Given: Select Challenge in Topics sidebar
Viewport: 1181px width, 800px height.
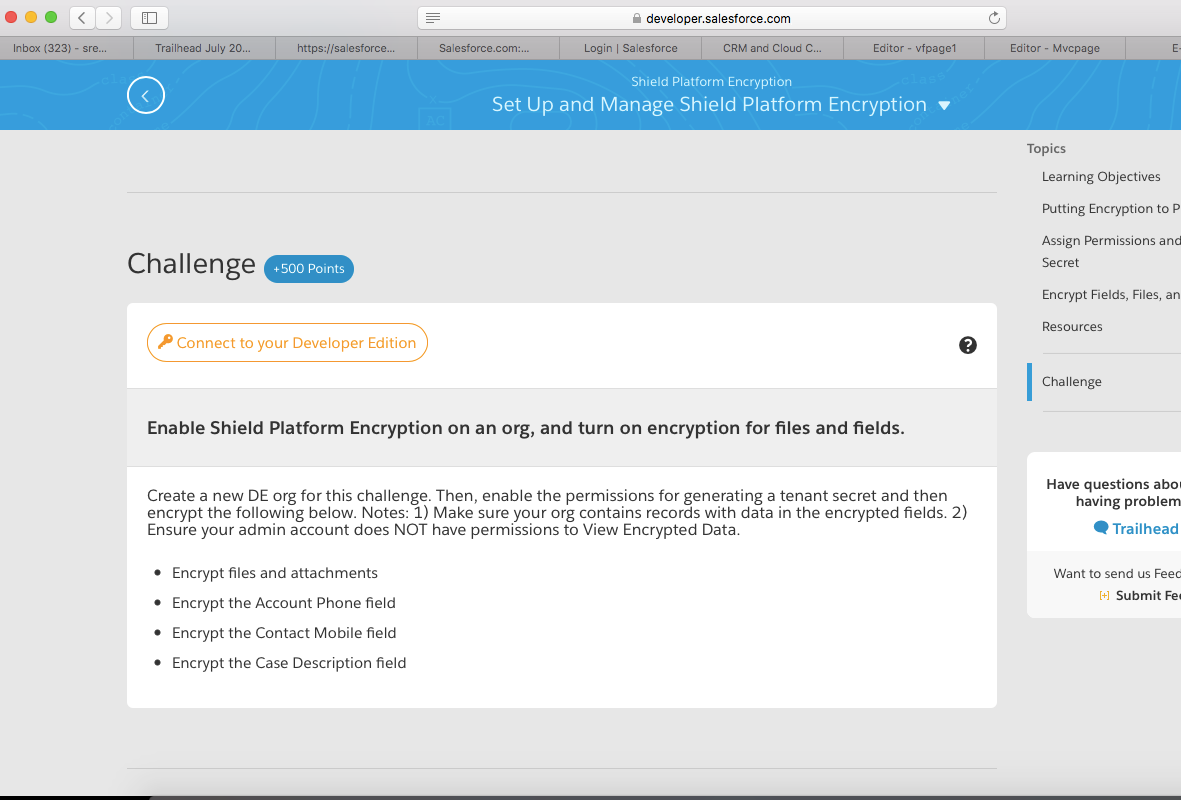Looking at the screenshot, I should click(1071, 381).
